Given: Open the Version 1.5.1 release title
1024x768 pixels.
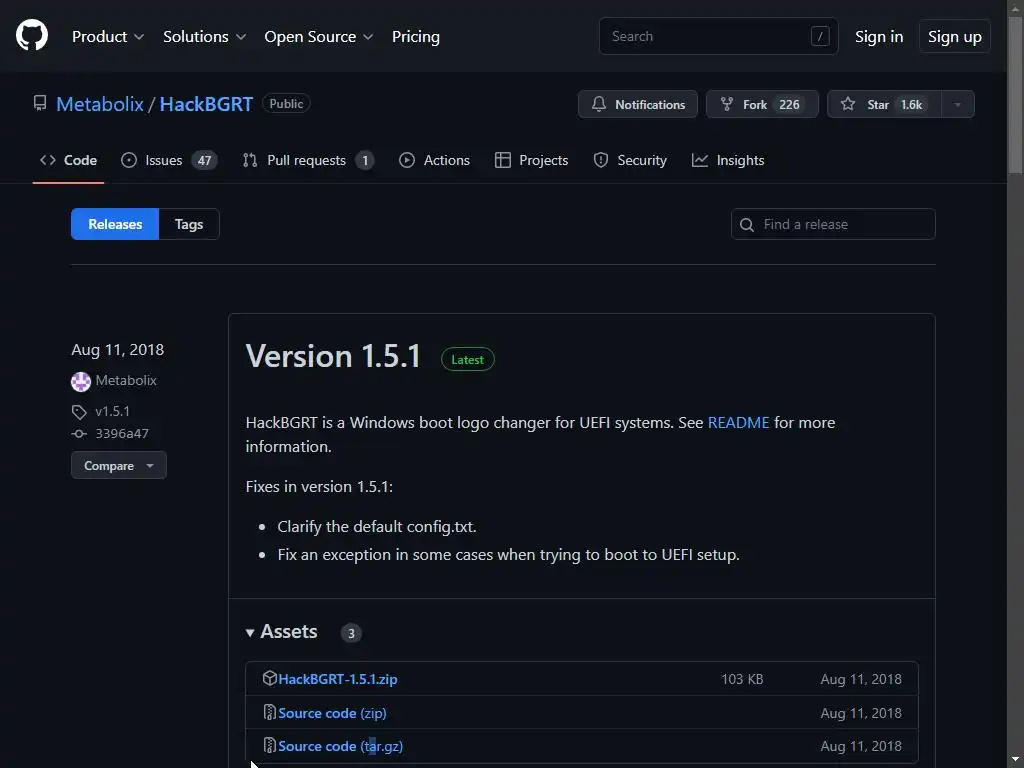Looking at the screenshot, I should tap(333, 357).
